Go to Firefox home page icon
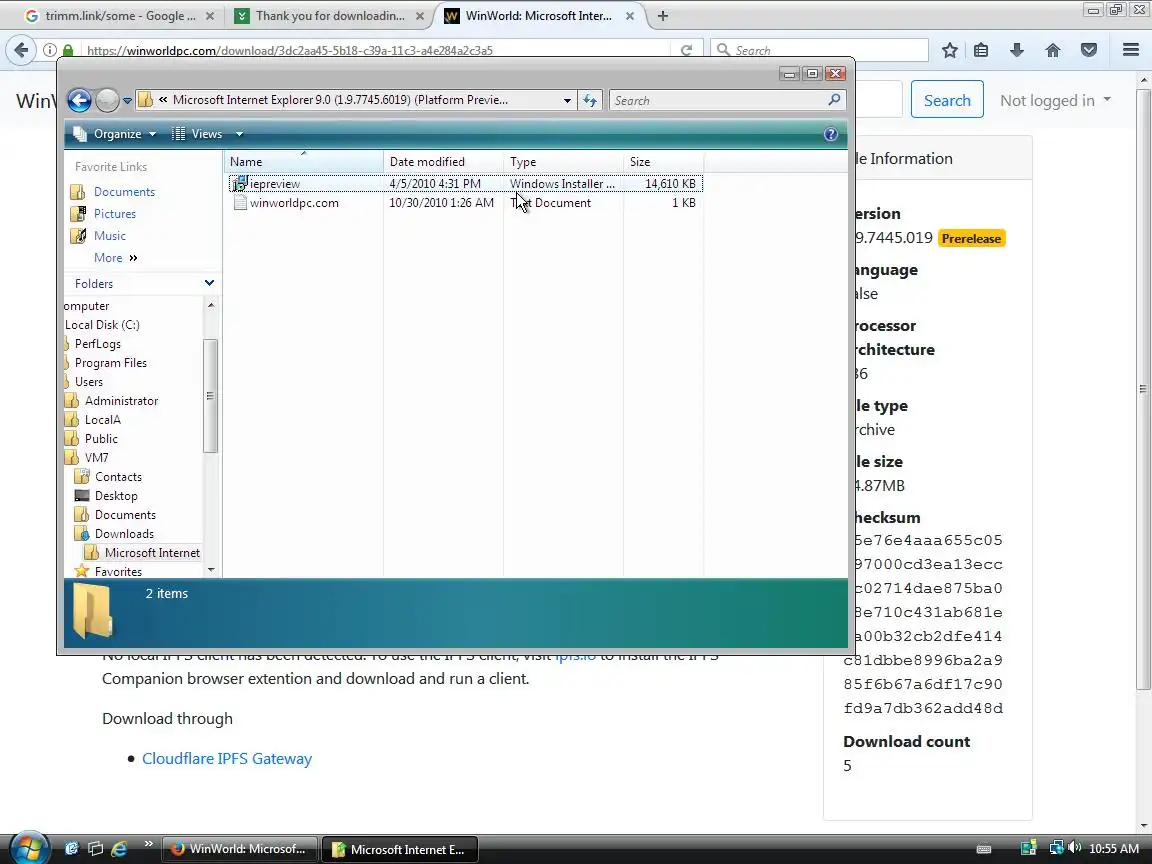Viewport: 1152px width, 864px height. 1053,50
